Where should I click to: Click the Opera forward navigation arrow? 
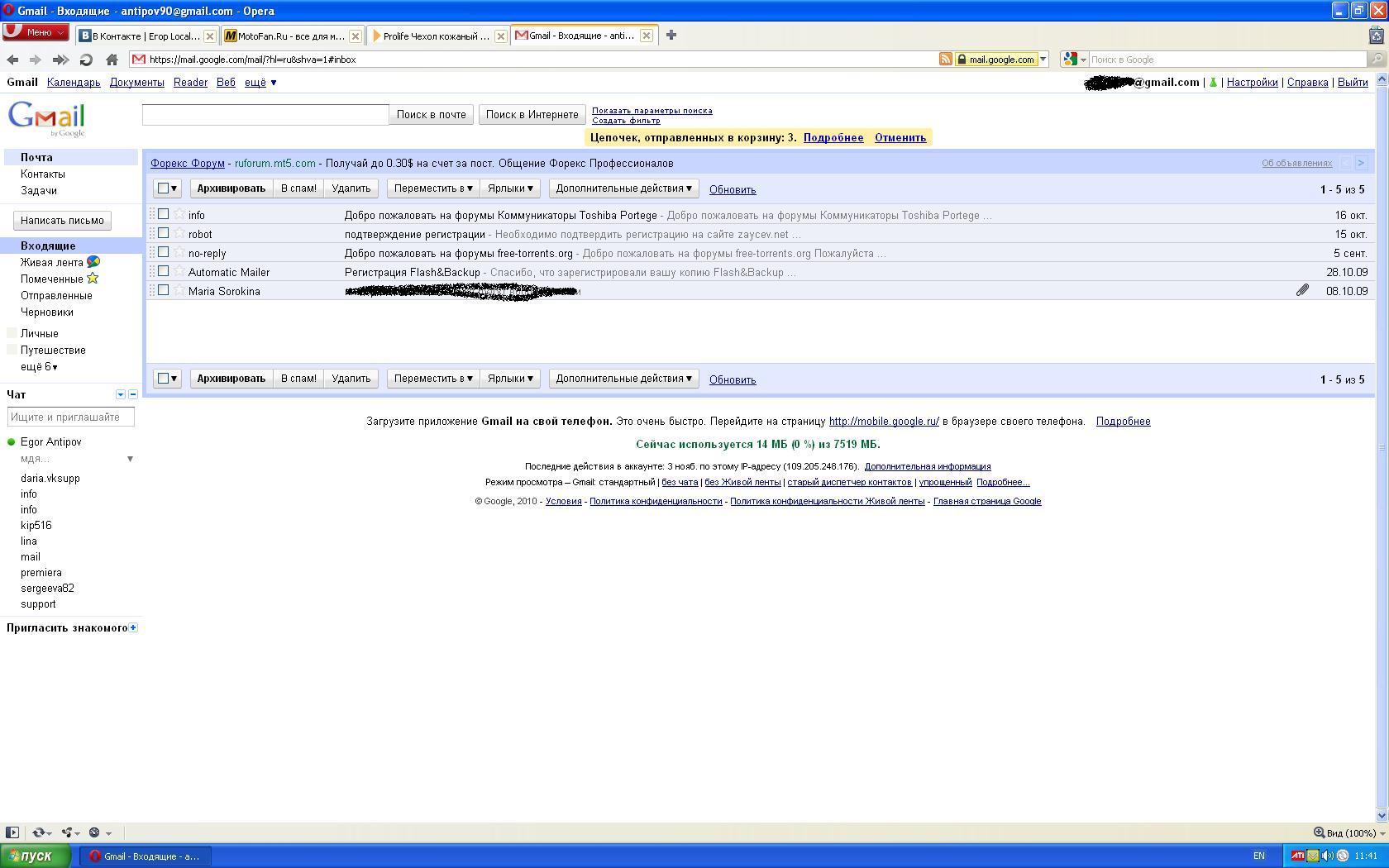click(35, 60)
